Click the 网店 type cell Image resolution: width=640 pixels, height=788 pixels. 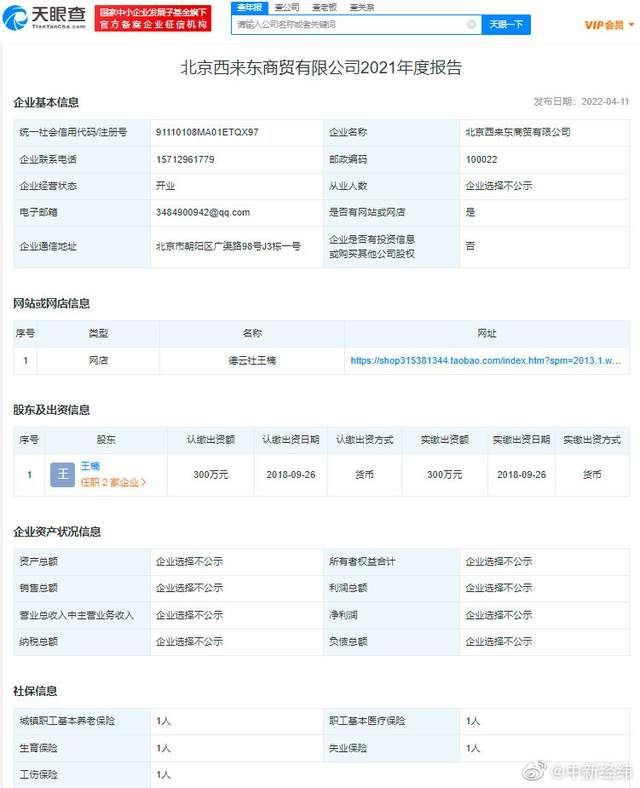(98, 360)
